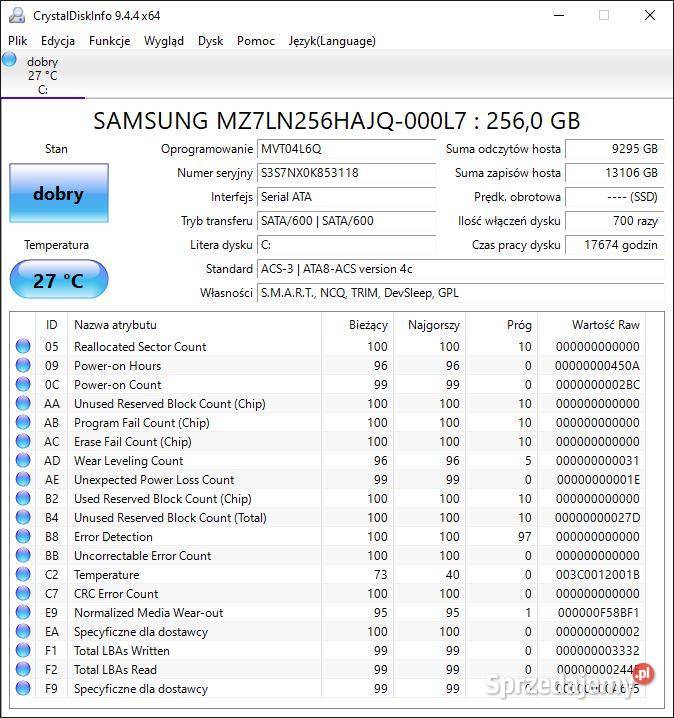Click the dobry health status button
The image size is (674, 718).
(59, 193)
